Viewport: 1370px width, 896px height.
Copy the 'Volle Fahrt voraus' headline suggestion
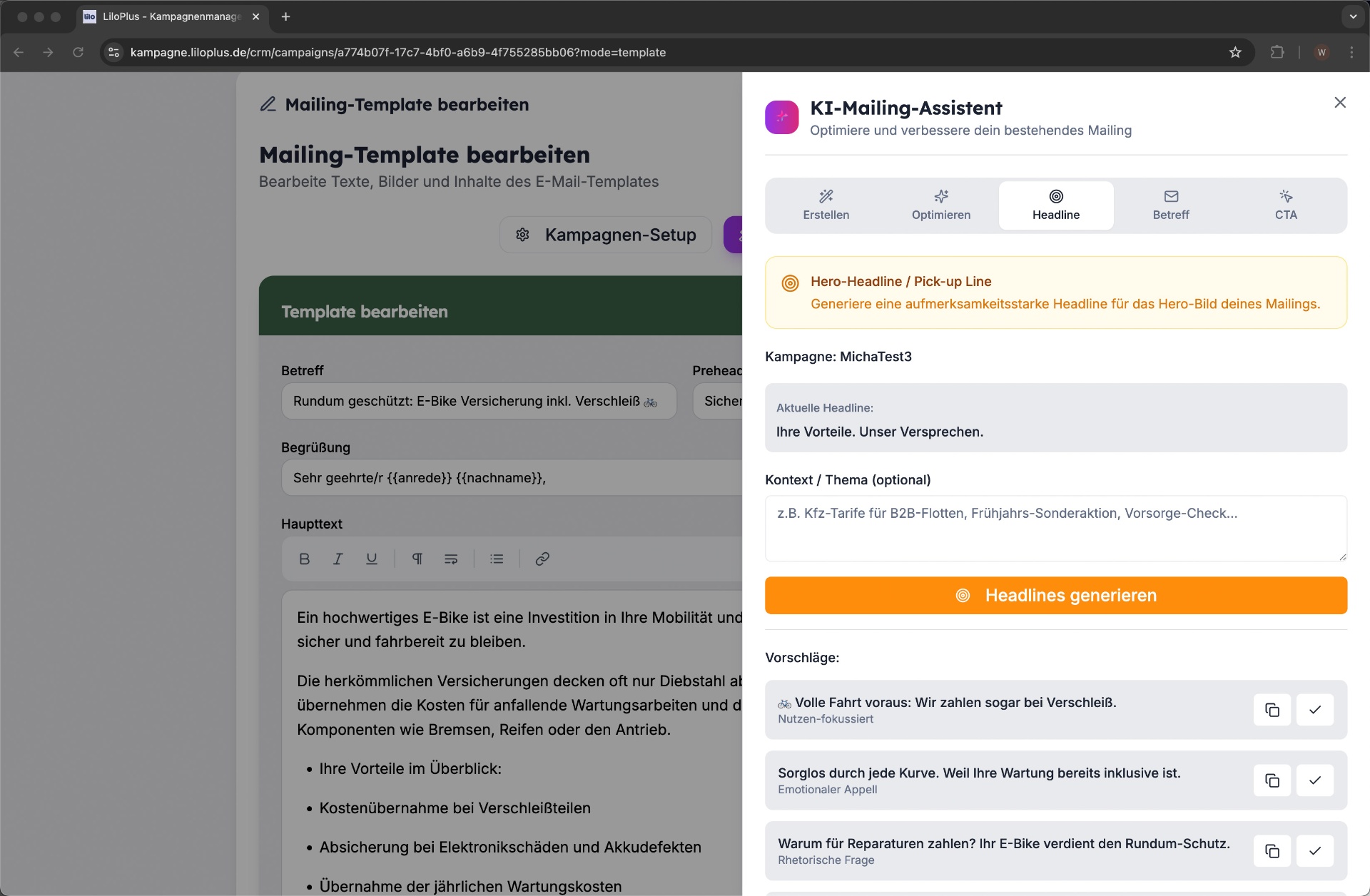[x=1272, y=710]
